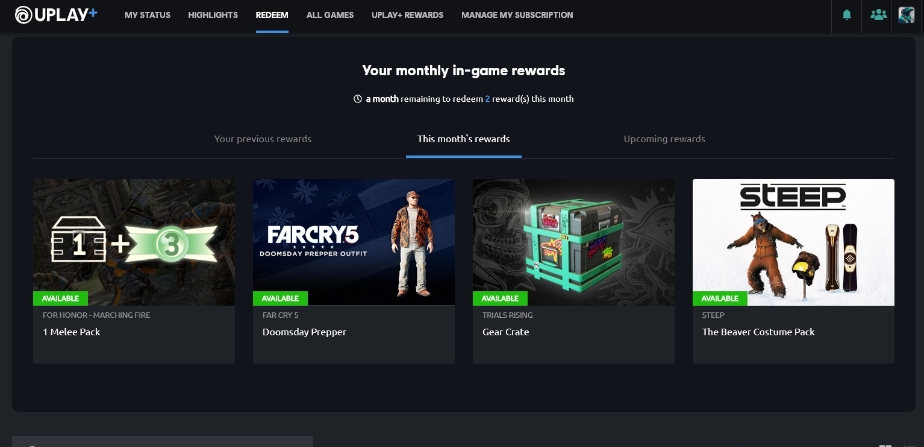The width and height of the screenshot is (924, 447).
Task: Go to Highlights in the navigation
Action: (213, 15)
